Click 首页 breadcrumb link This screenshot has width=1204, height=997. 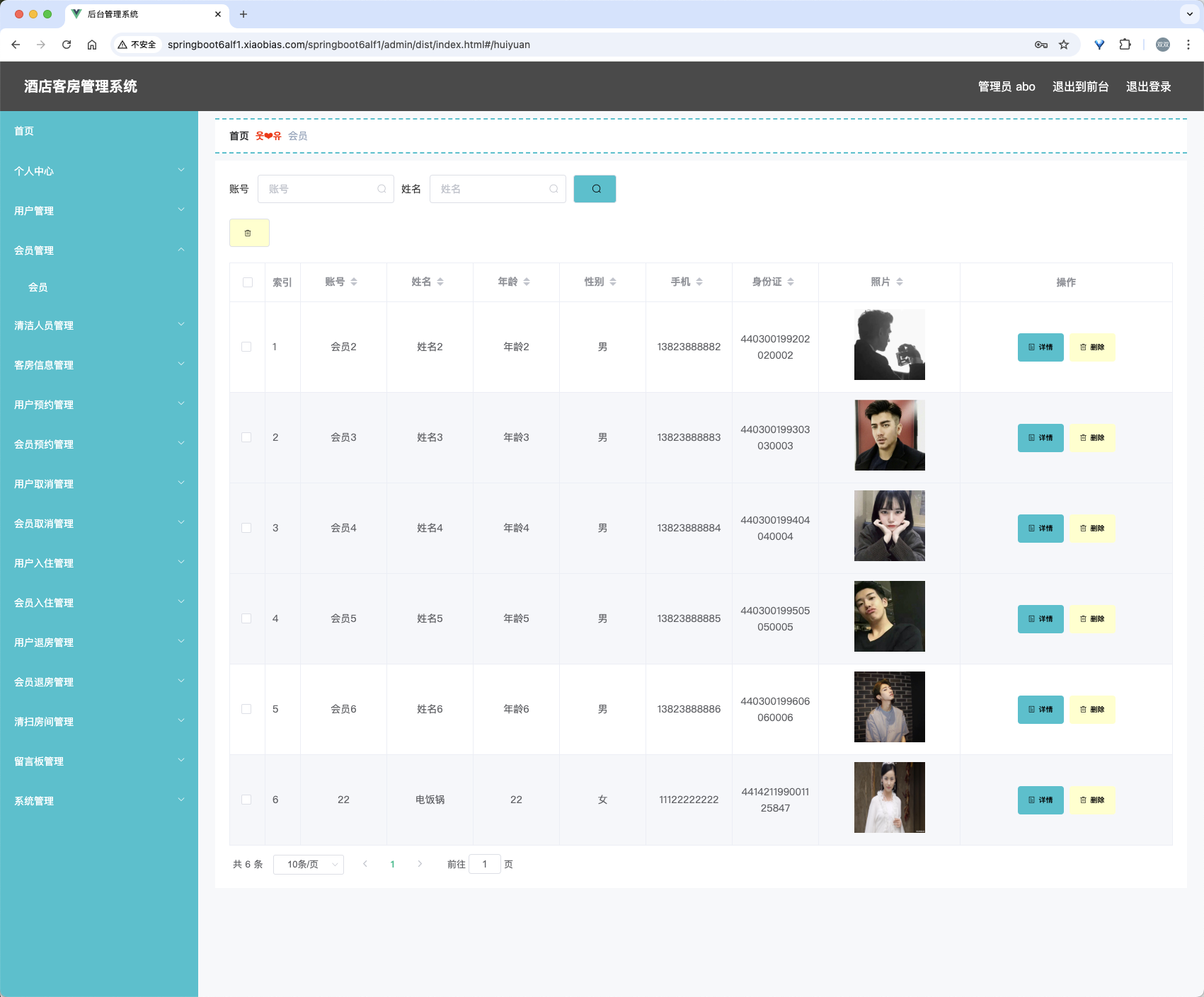(239, 136)
